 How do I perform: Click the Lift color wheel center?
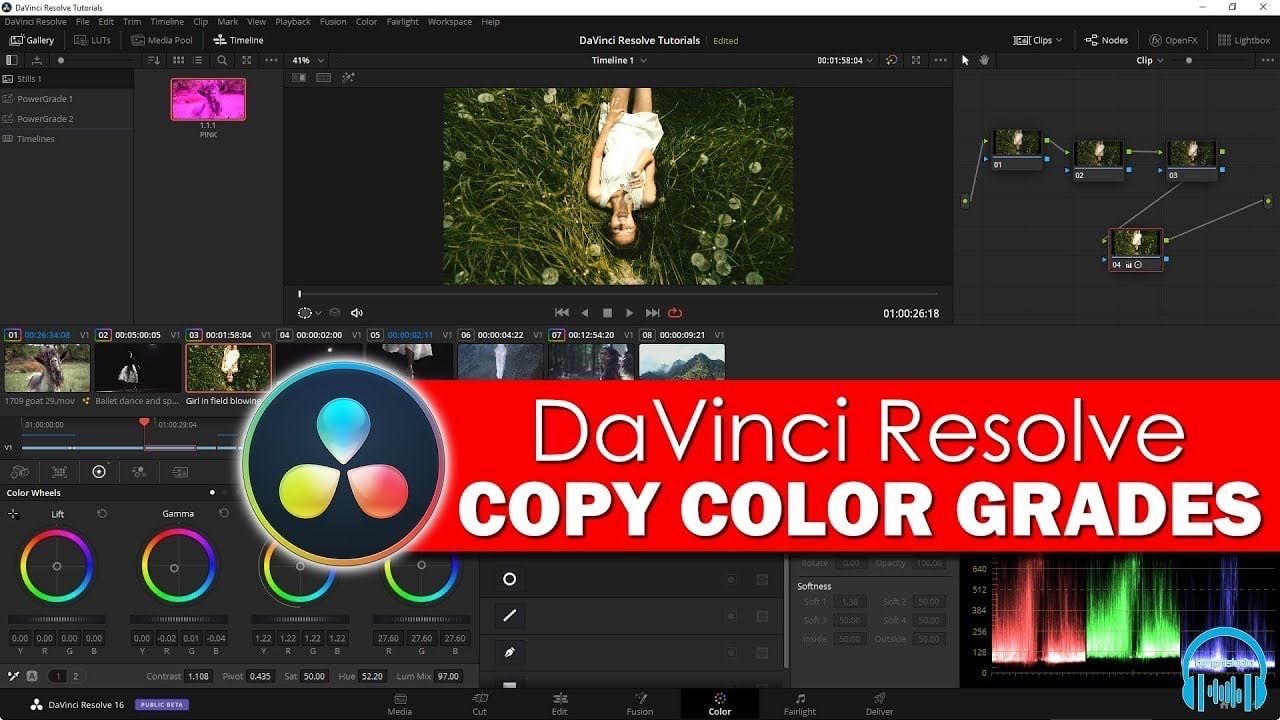57,566
